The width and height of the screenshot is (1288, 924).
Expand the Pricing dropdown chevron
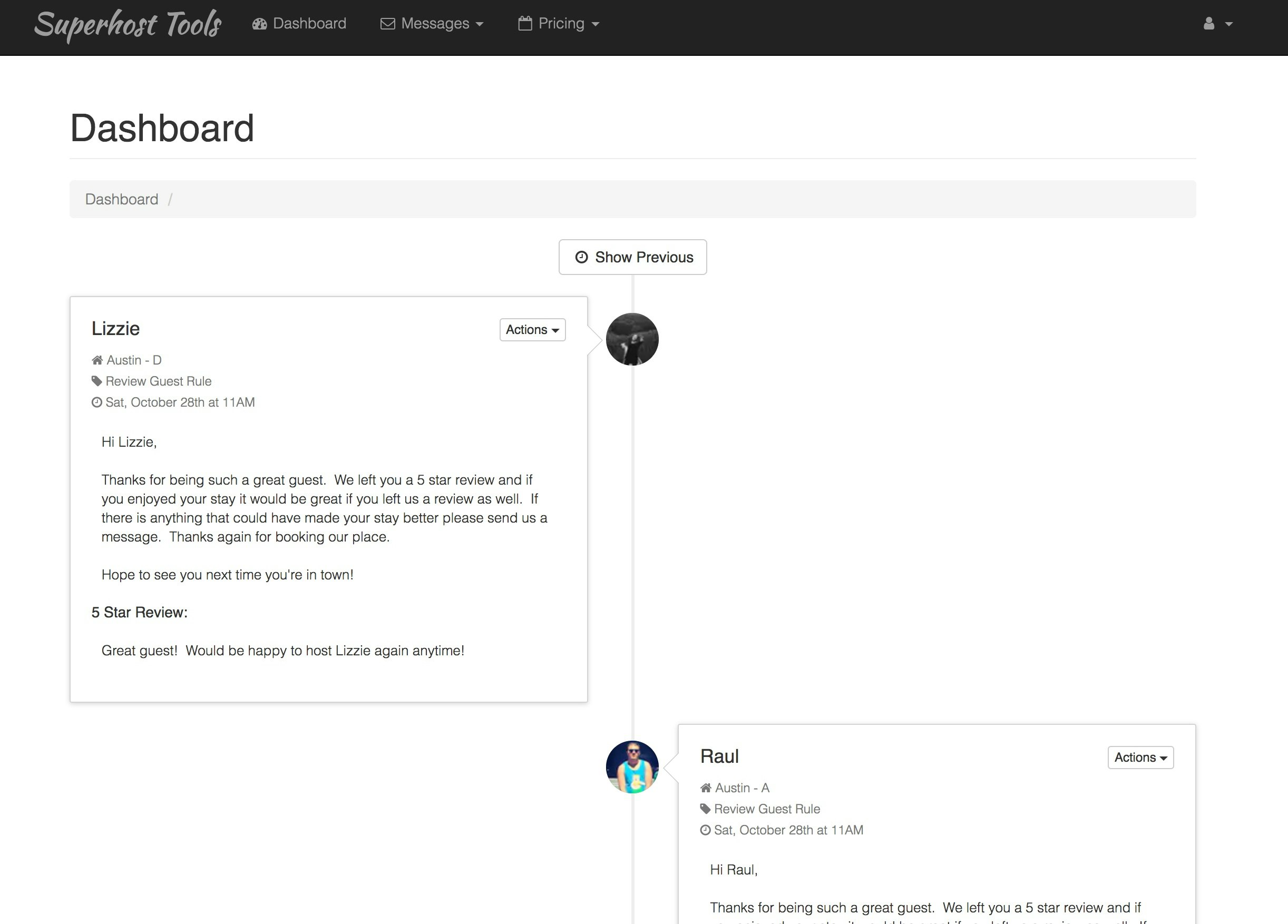[595, 24]
